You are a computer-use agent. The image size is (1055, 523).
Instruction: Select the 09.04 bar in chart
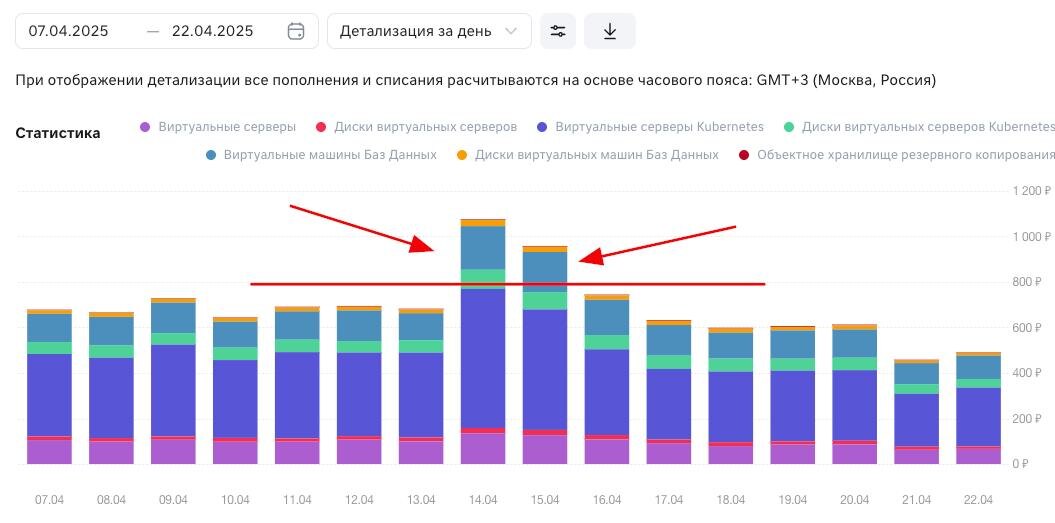tap(173, 381)
